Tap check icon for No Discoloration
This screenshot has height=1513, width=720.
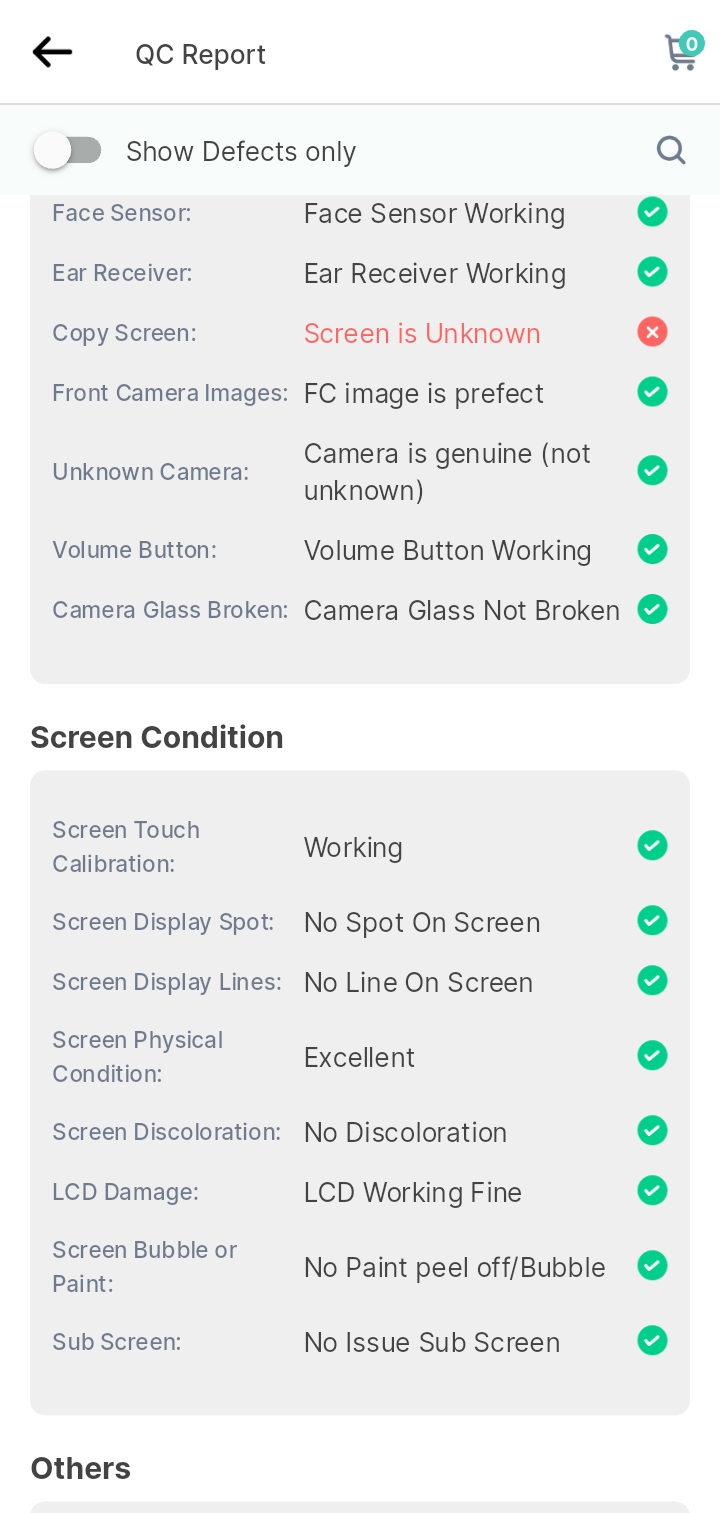tap(652, 1131)
